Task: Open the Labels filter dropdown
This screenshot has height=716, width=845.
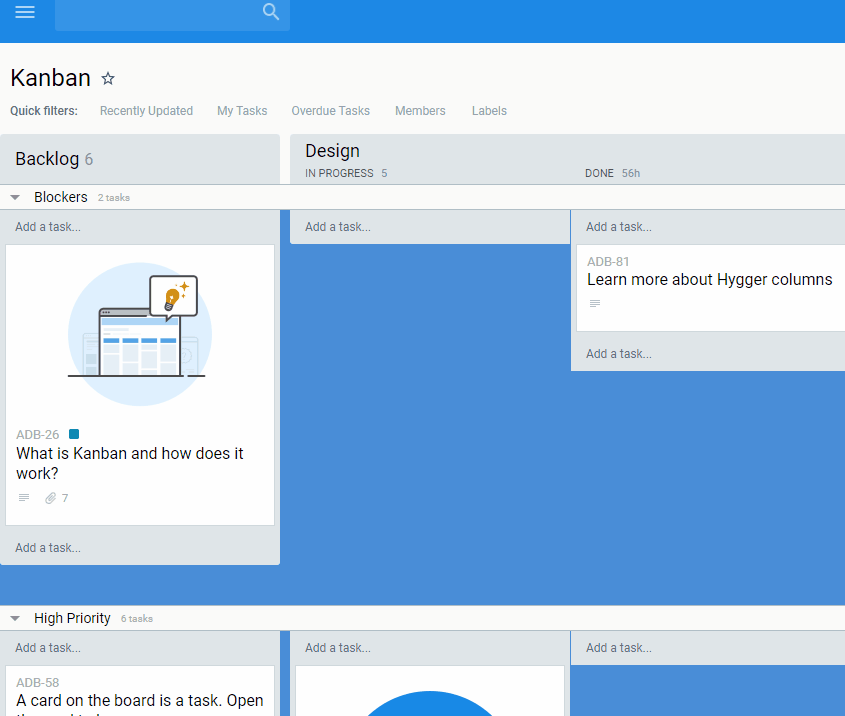Action: point(489,111)
